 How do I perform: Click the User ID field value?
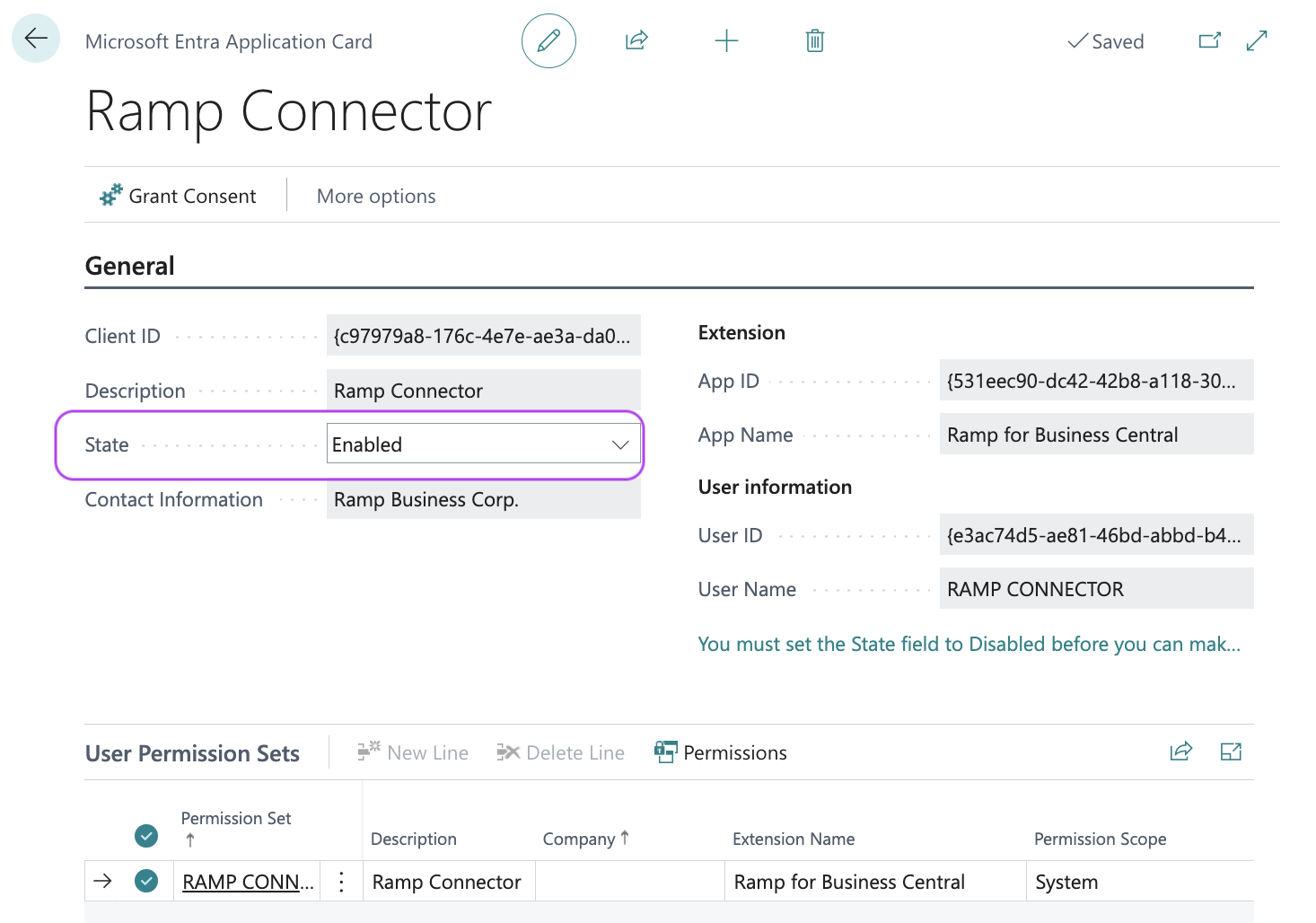(x=1096, y=535)
